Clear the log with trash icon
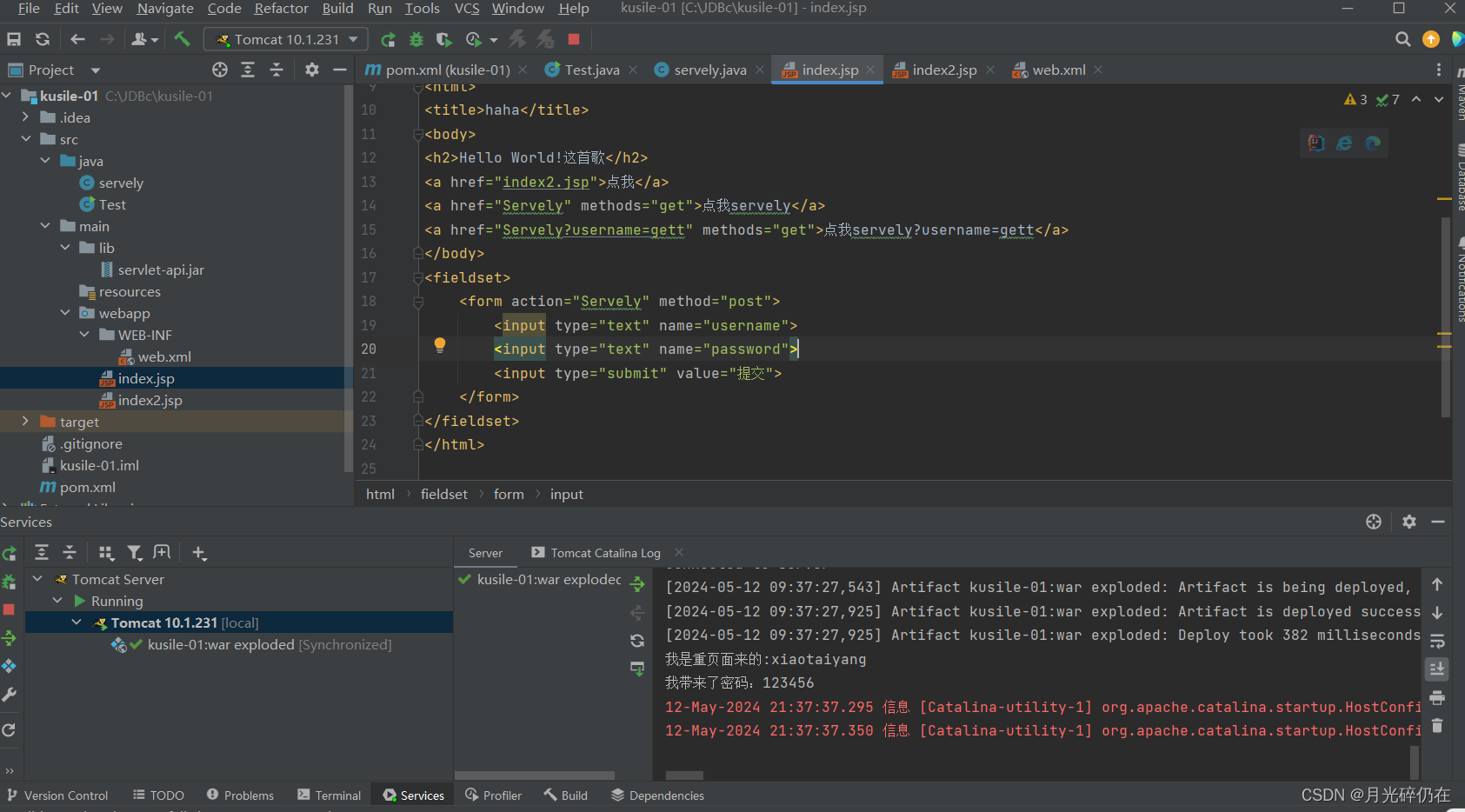Screen dimensions: 1465x812 coord(1437,726)
